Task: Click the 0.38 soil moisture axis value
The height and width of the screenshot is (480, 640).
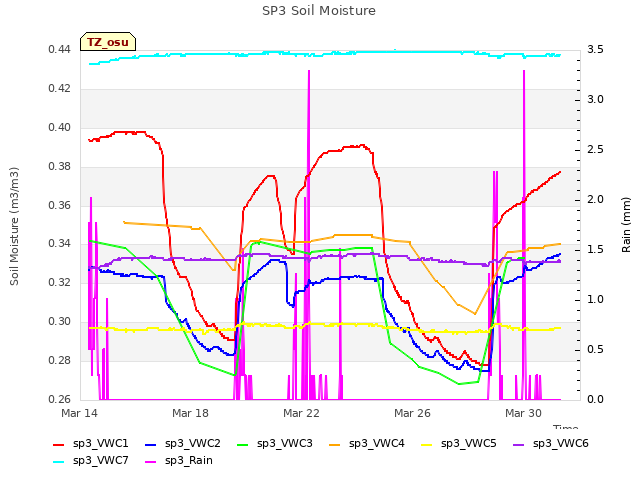Action: [60, 167]
